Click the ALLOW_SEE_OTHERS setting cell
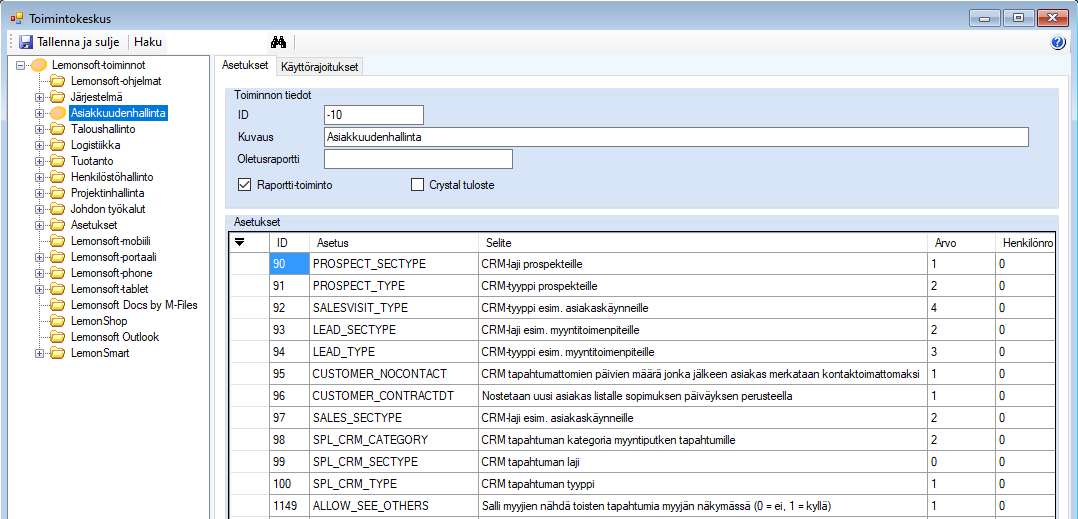The height and width of the screenshot is (519, 1078). coord(394,505)
